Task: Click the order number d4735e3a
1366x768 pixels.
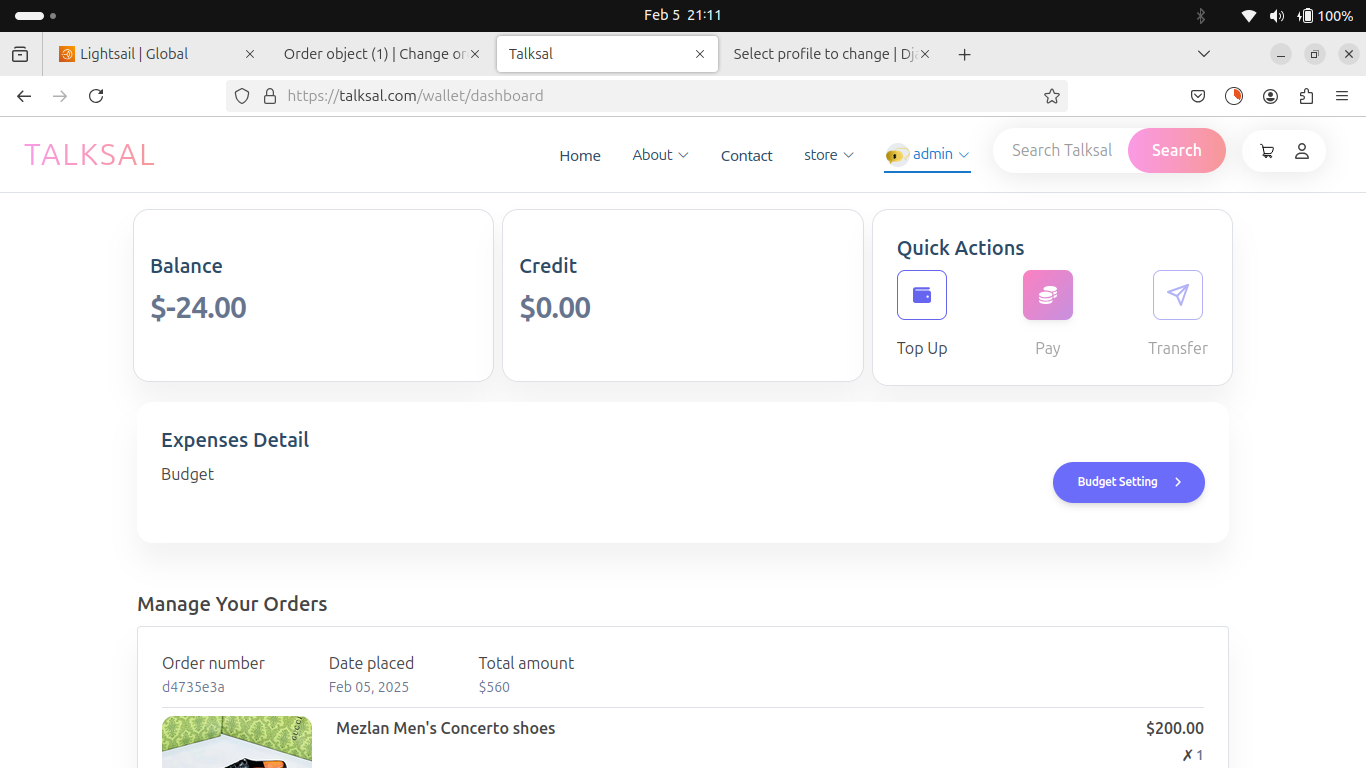Action: (x=193, y=687)
